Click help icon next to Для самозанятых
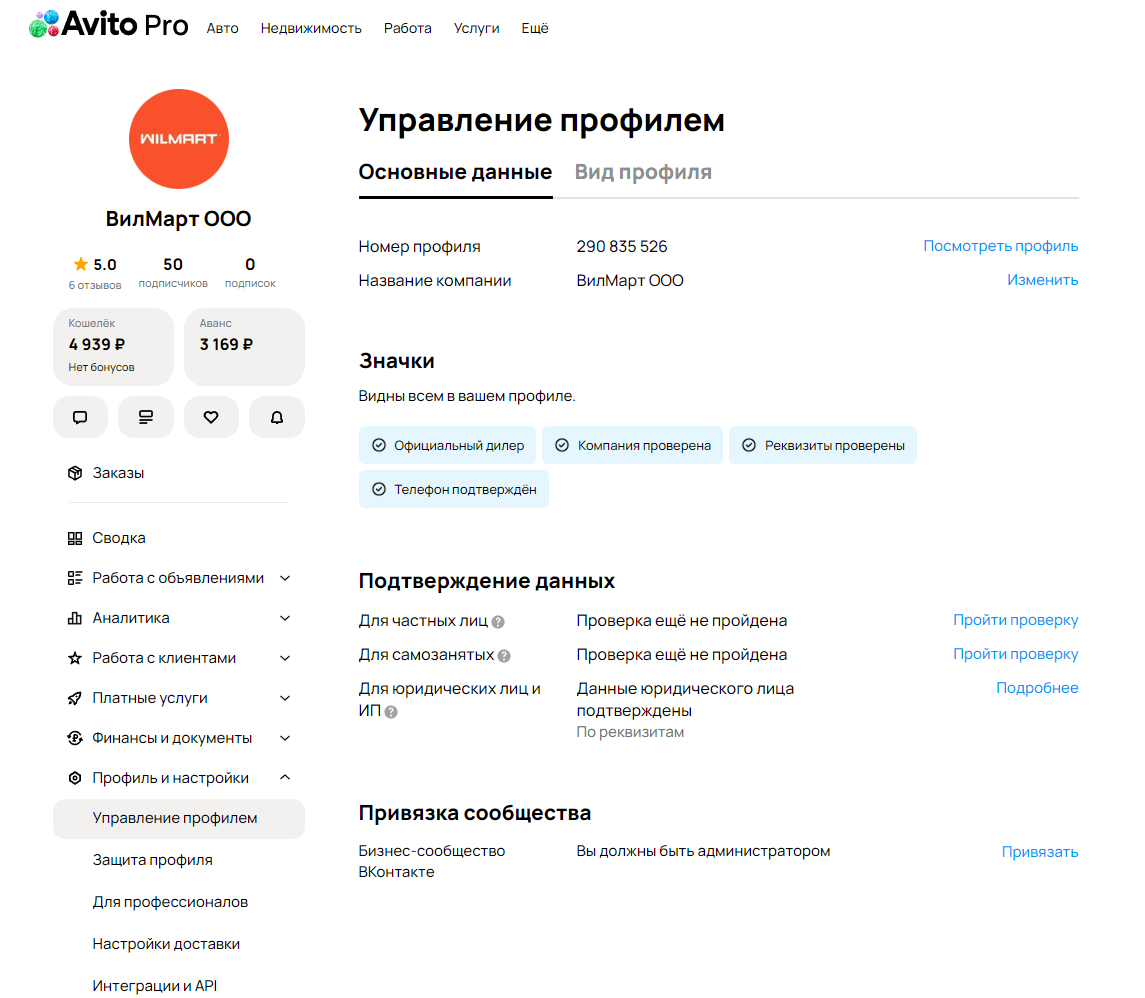 click(504, 656)
